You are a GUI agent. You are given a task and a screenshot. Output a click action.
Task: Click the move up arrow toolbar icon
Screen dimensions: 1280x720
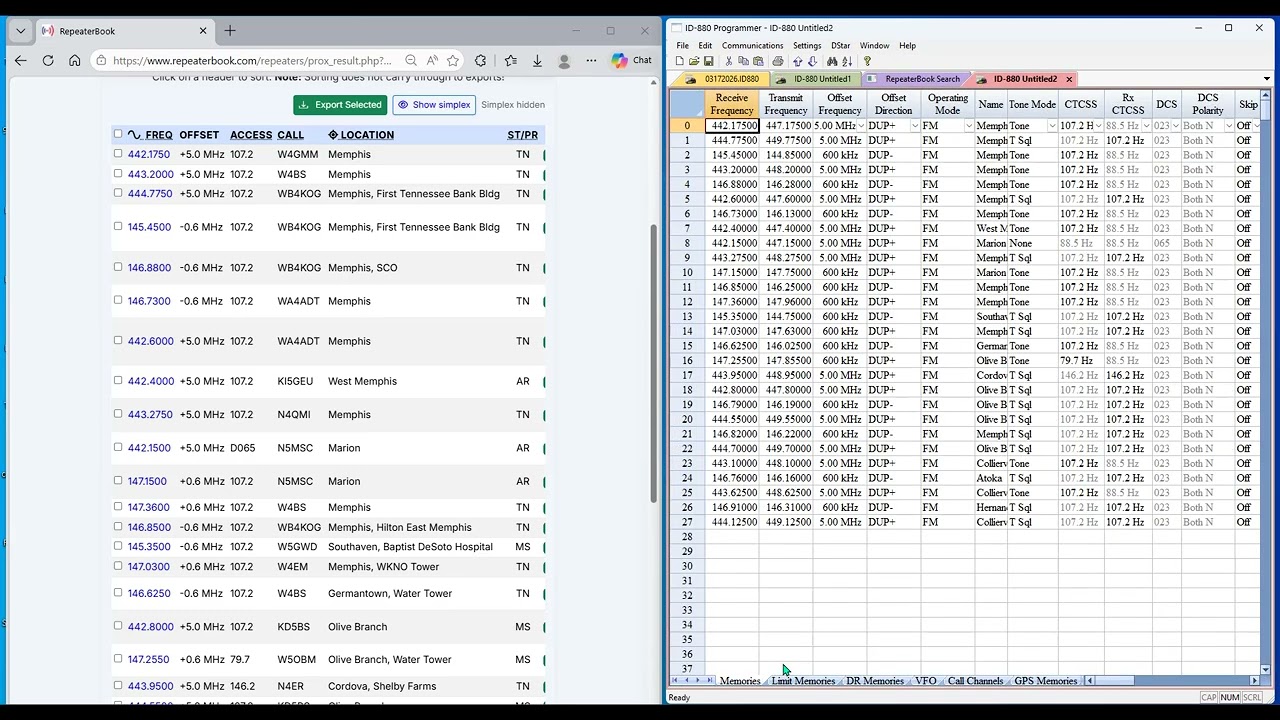coord(798,61)
